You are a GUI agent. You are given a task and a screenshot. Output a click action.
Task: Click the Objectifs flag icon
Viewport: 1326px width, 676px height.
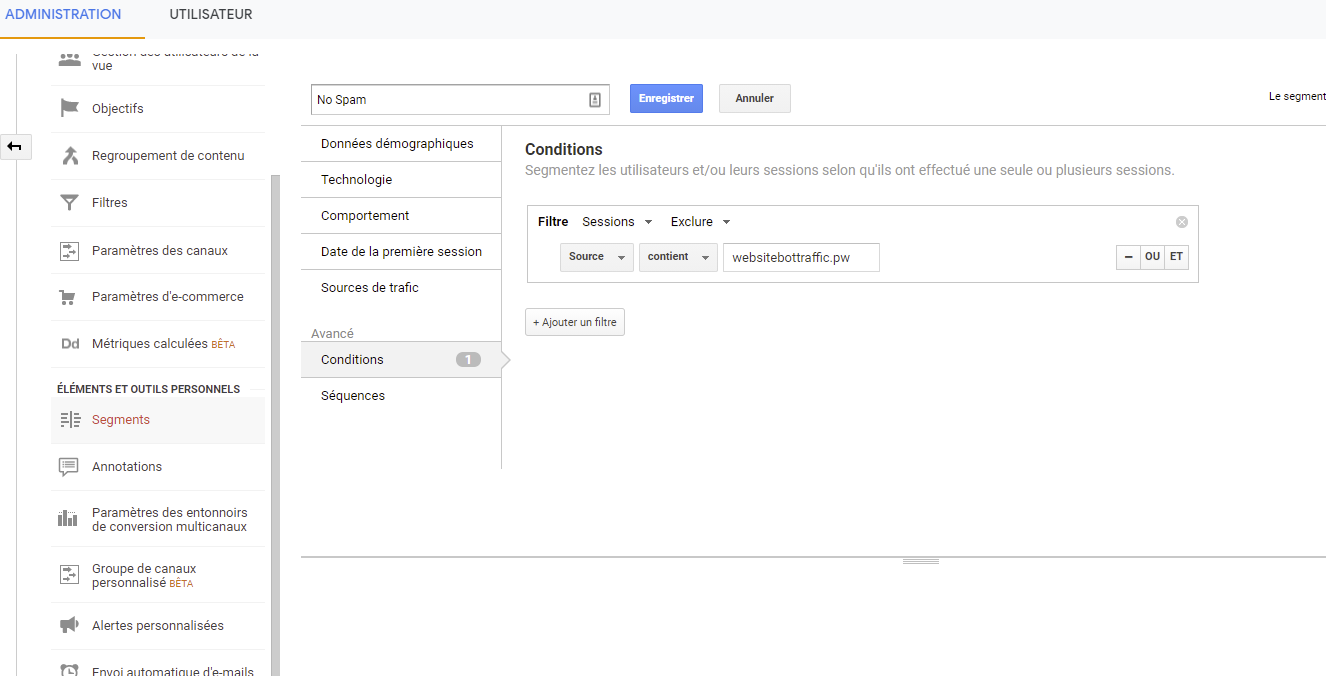point(69,108)
